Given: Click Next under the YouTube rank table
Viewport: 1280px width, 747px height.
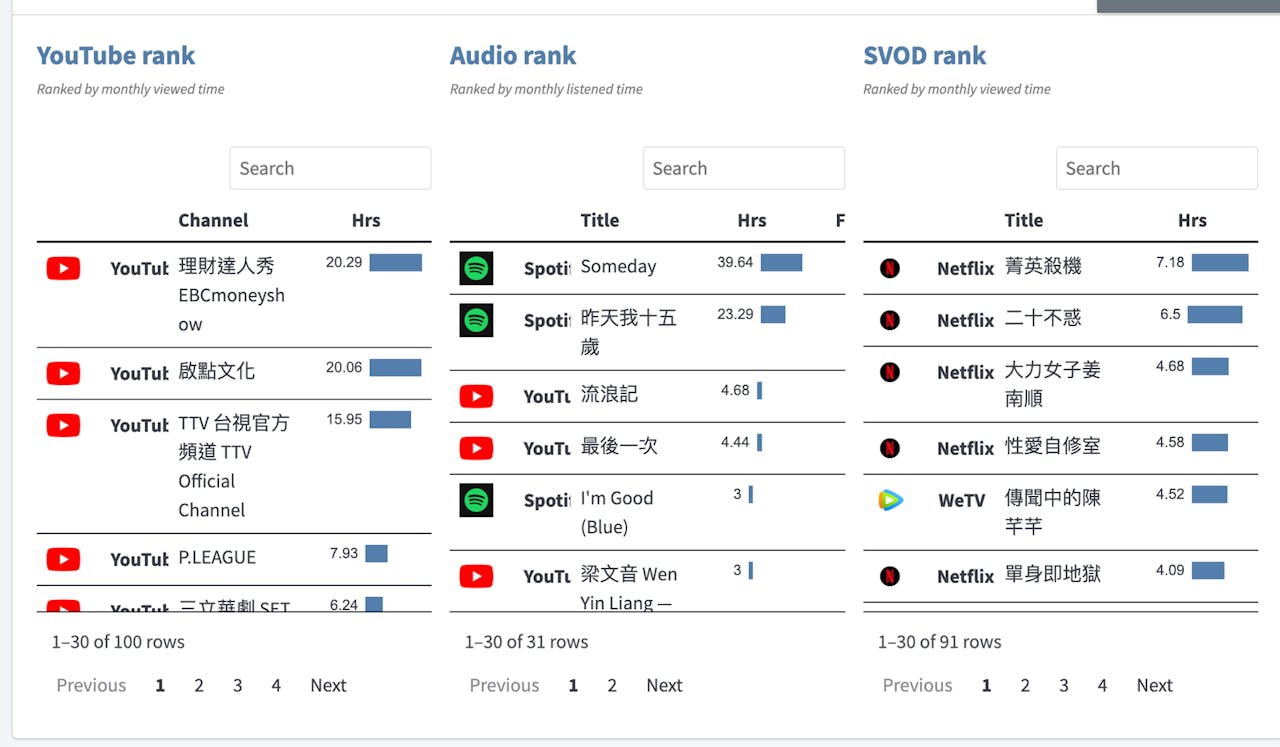Looking at the screenshot, I should coord(328,685).
